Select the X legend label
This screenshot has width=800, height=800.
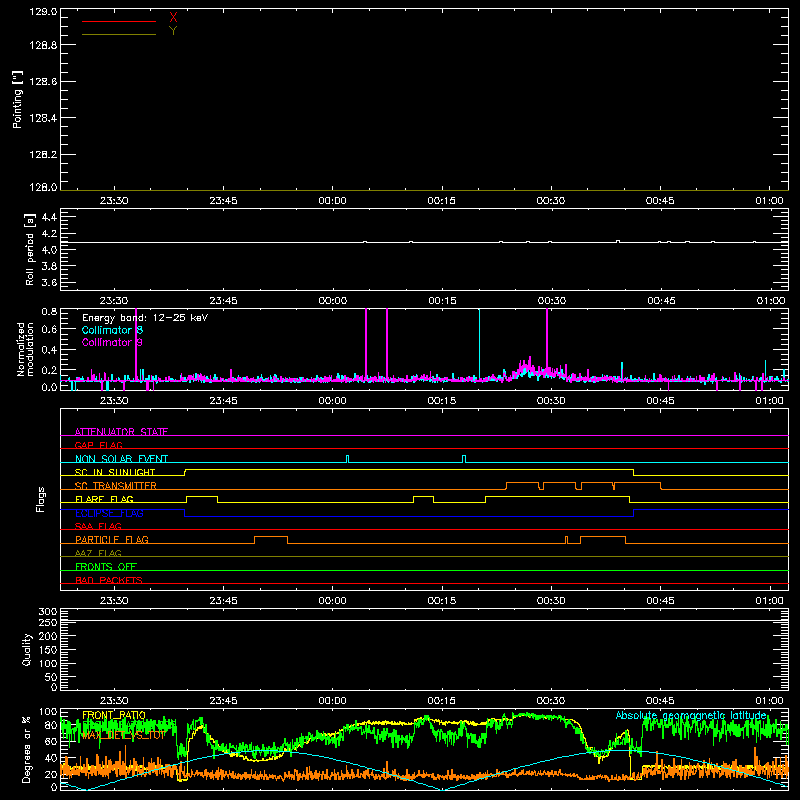(x=173, y=18)
